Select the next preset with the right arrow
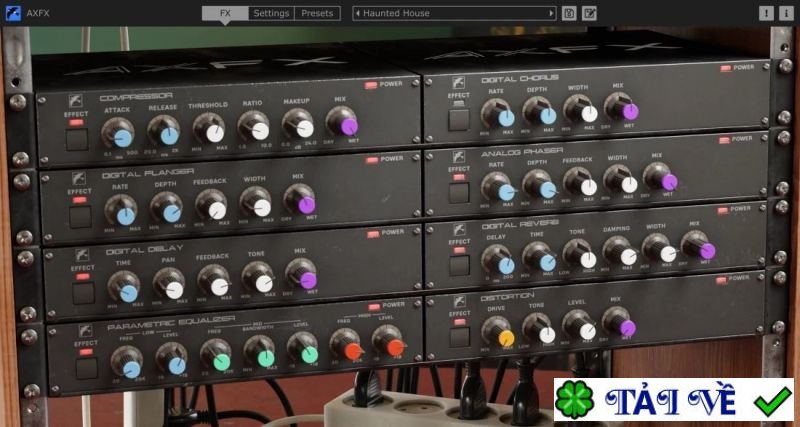The image size is (800, 427). (x=551, y=13)
